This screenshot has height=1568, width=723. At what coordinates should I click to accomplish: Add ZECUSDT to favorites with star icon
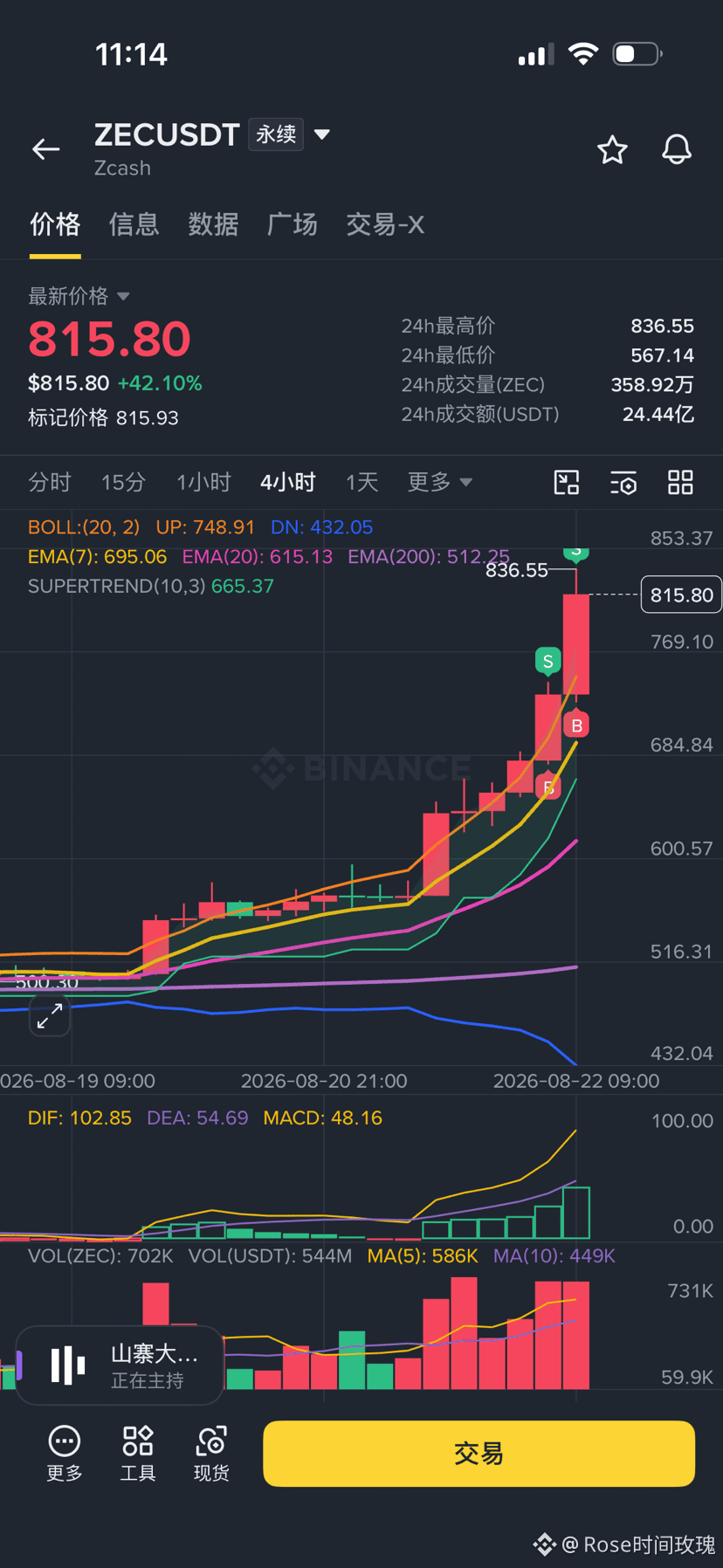coord(612,150)
